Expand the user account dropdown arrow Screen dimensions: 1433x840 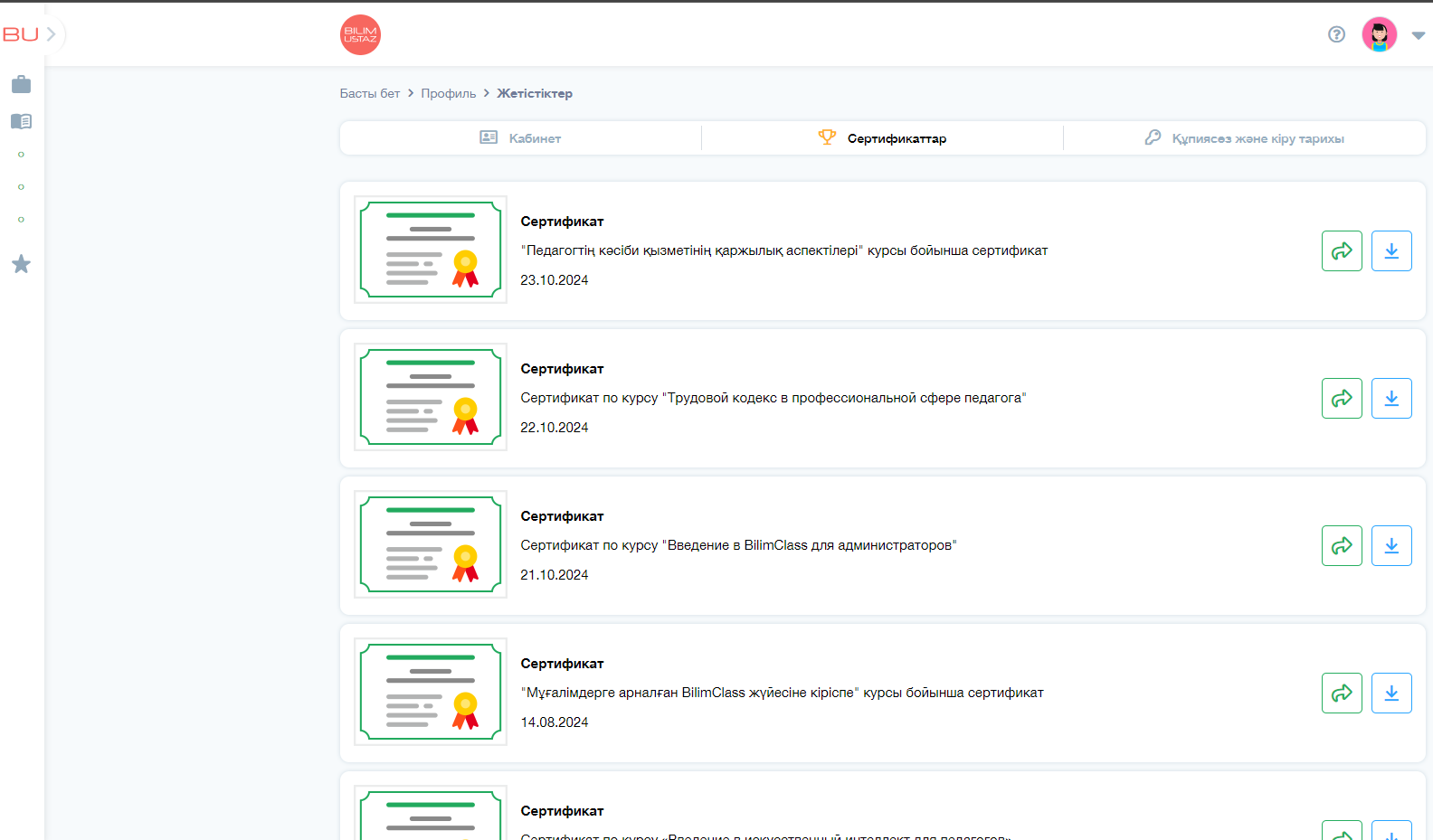coord(1418,35)
